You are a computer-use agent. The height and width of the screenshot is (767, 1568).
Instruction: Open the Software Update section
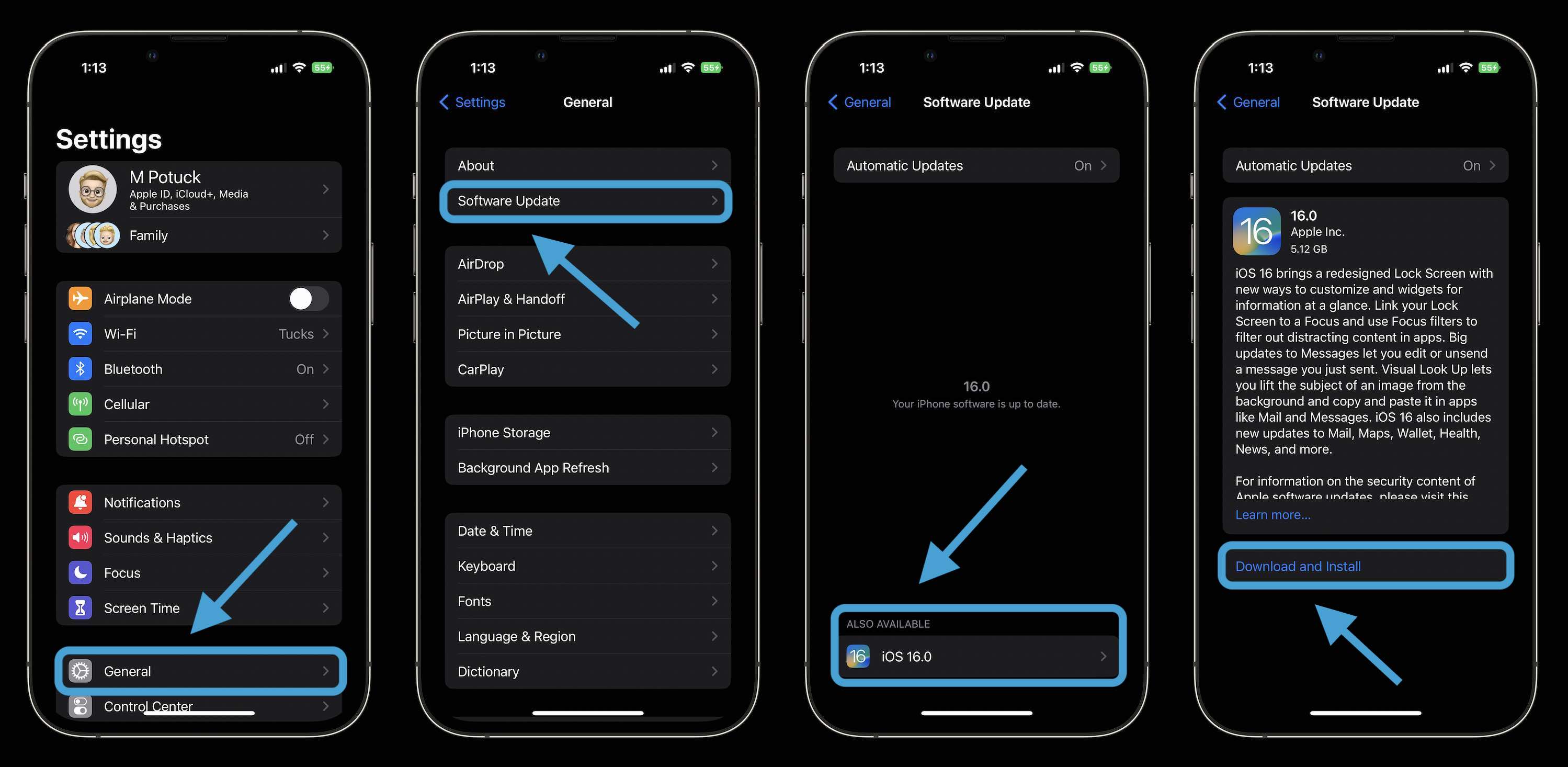[x=587, y=200]
